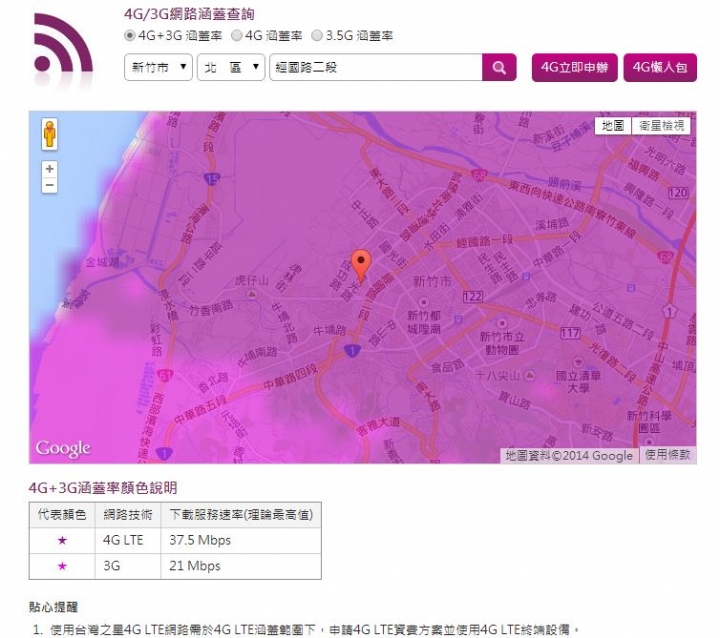720x638 pixels.
Task: Click the 新竹市立動物園 label on map
Action: click(502, 343)
